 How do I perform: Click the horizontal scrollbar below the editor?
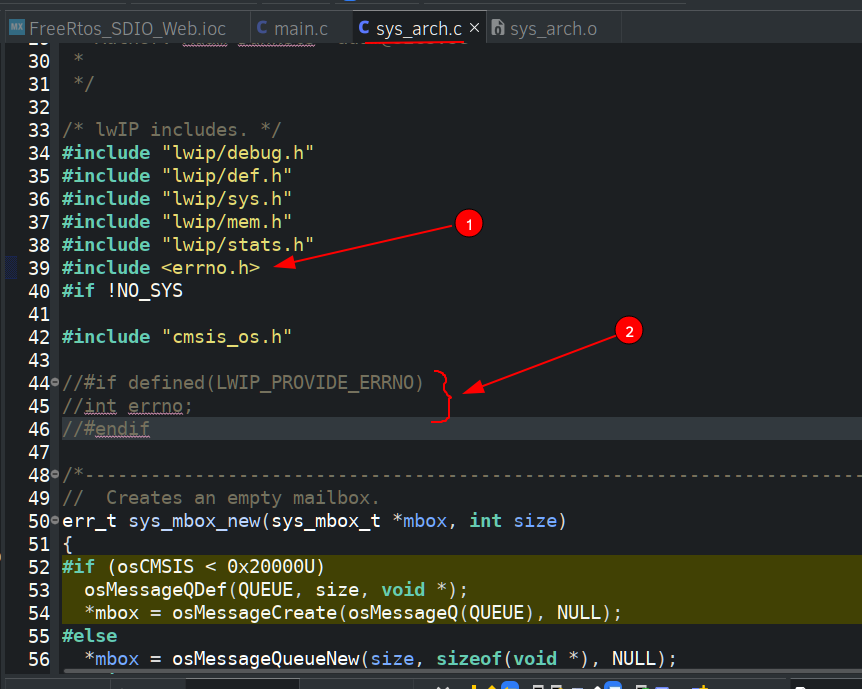pos(462,671)
